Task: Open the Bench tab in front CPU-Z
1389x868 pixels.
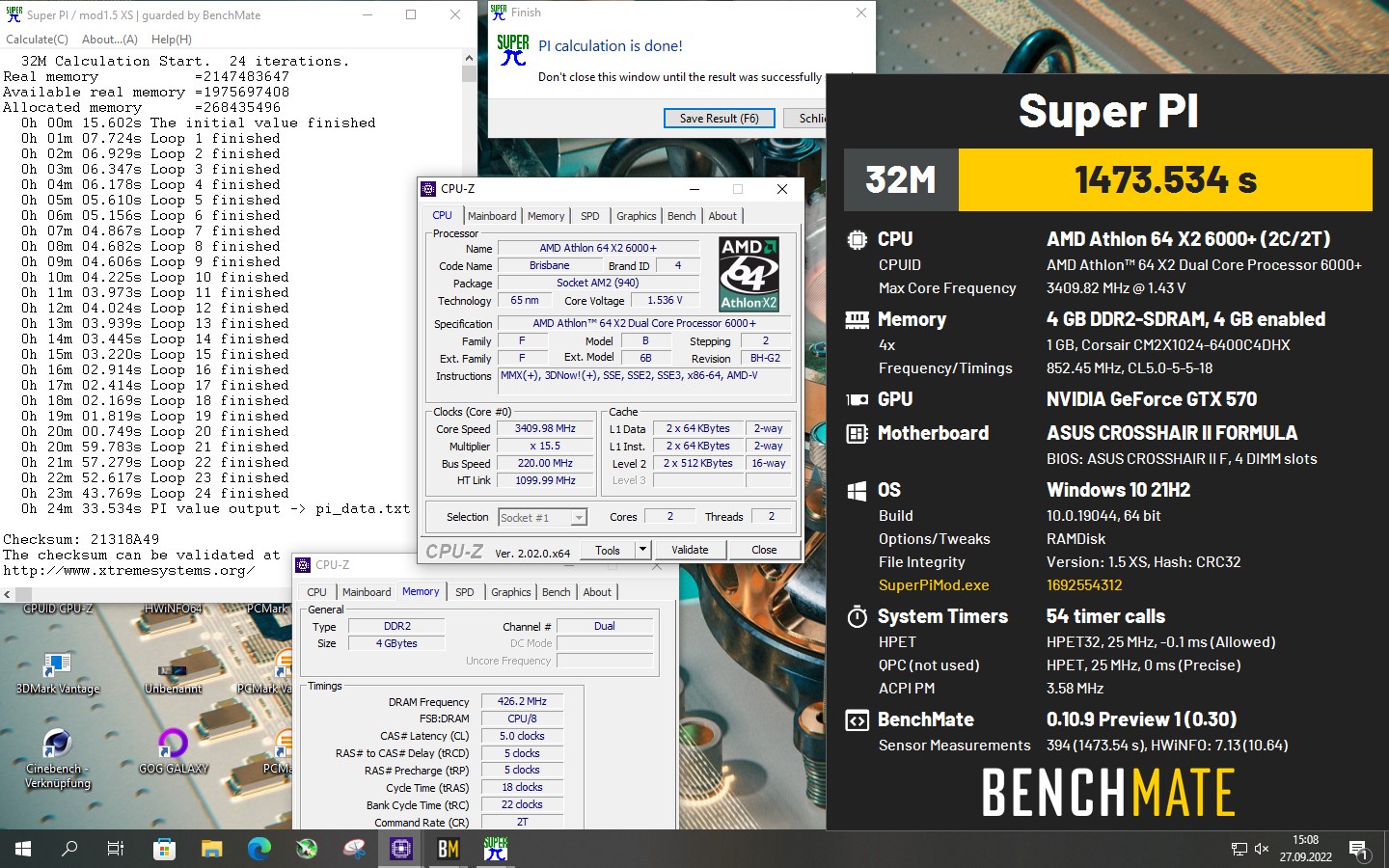Action: tap(682, 216)
